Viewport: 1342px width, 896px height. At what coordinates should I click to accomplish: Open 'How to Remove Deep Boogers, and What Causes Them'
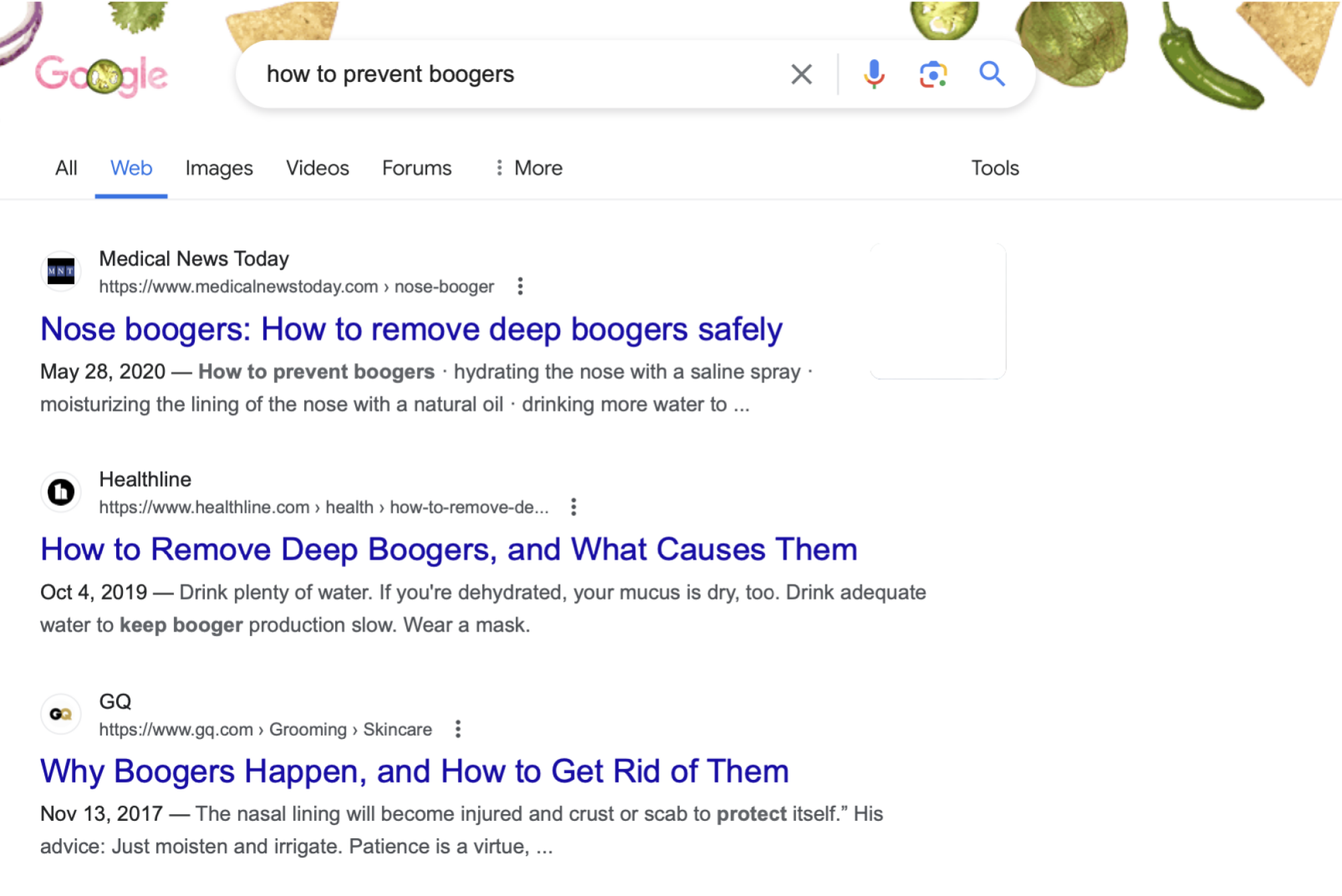(x=449, y=549)
